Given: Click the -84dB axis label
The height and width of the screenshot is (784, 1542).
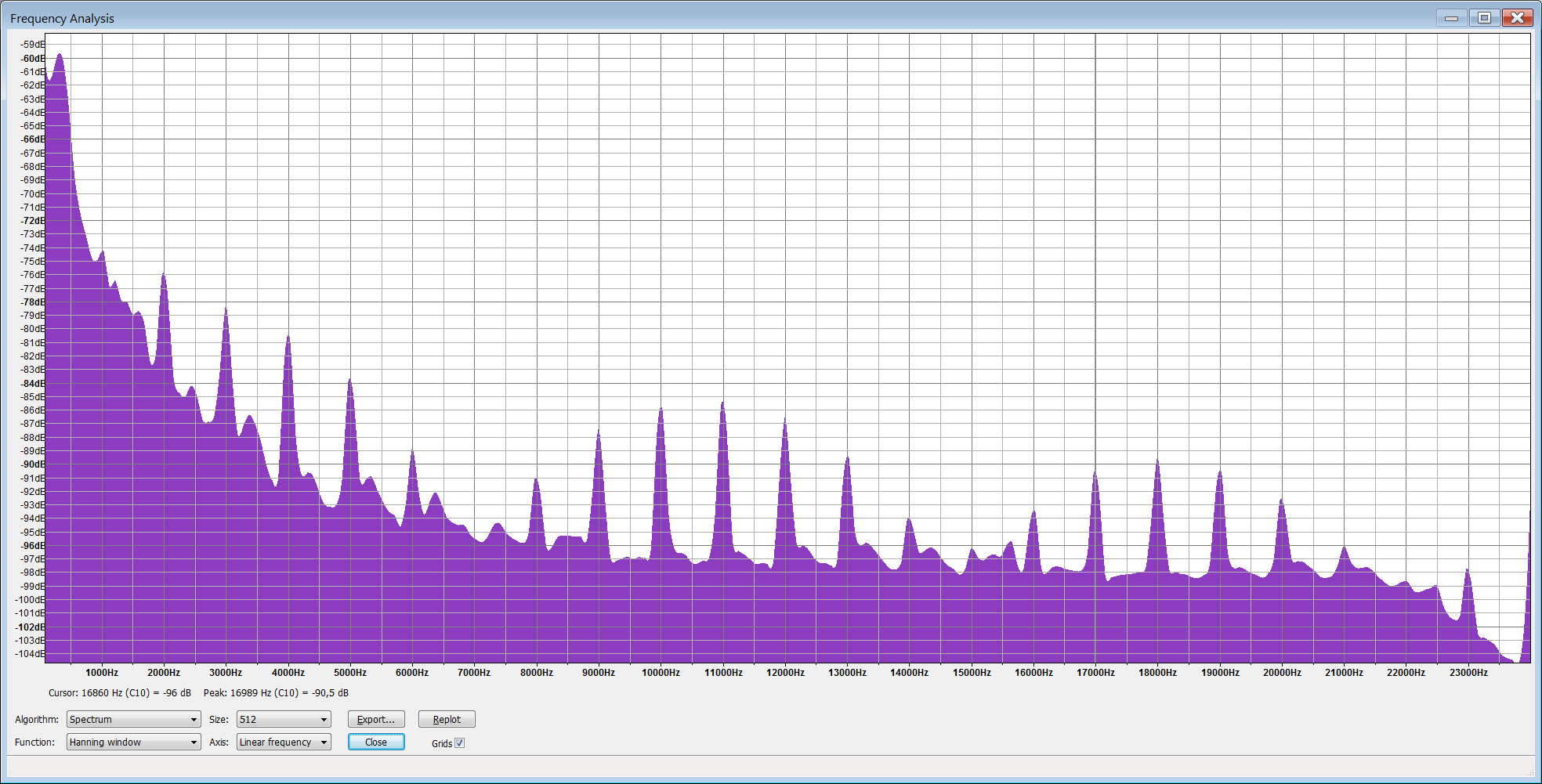Looking at the screenshot, I should click(x=33, y=384).
